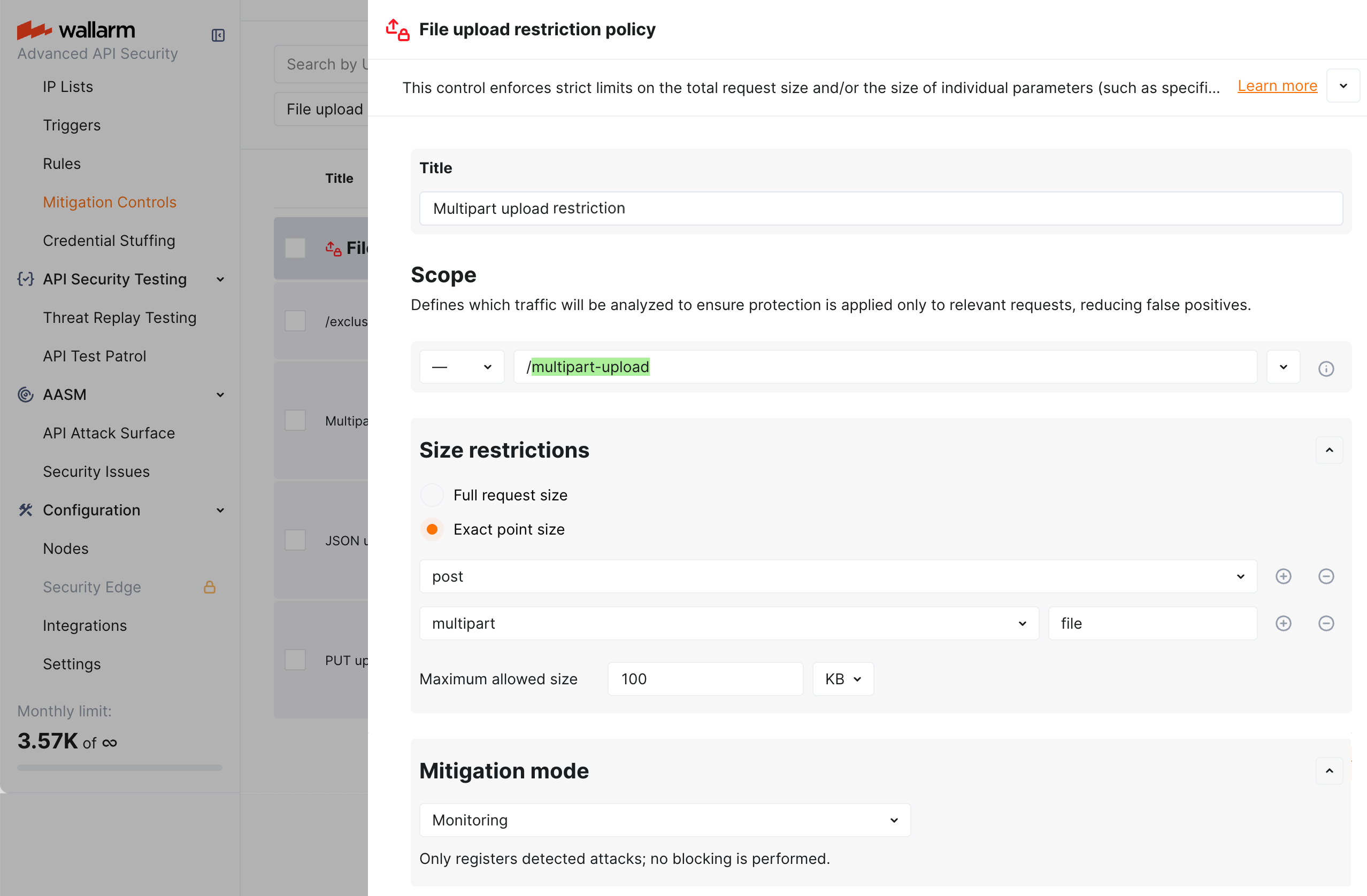Viewport: 1367px width, 896px height.
Task: Open the Learn more link
Action: [1277, 86]
